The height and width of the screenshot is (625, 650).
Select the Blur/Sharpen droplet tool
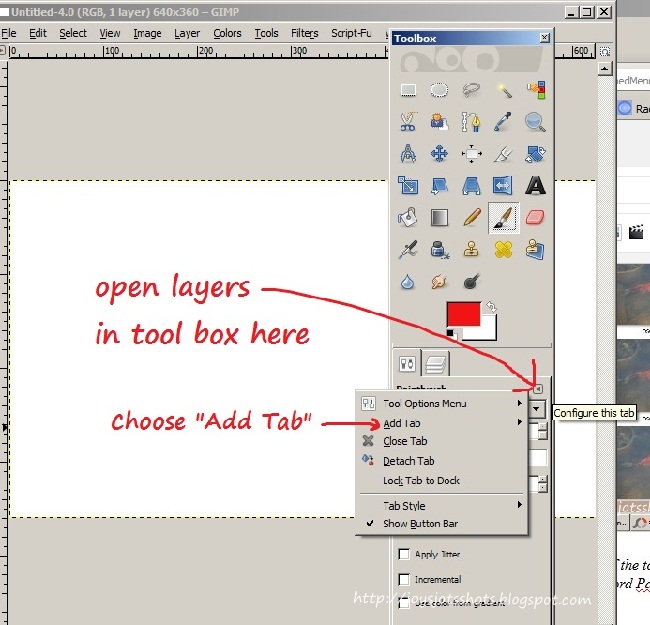click(x=408, y=282)
